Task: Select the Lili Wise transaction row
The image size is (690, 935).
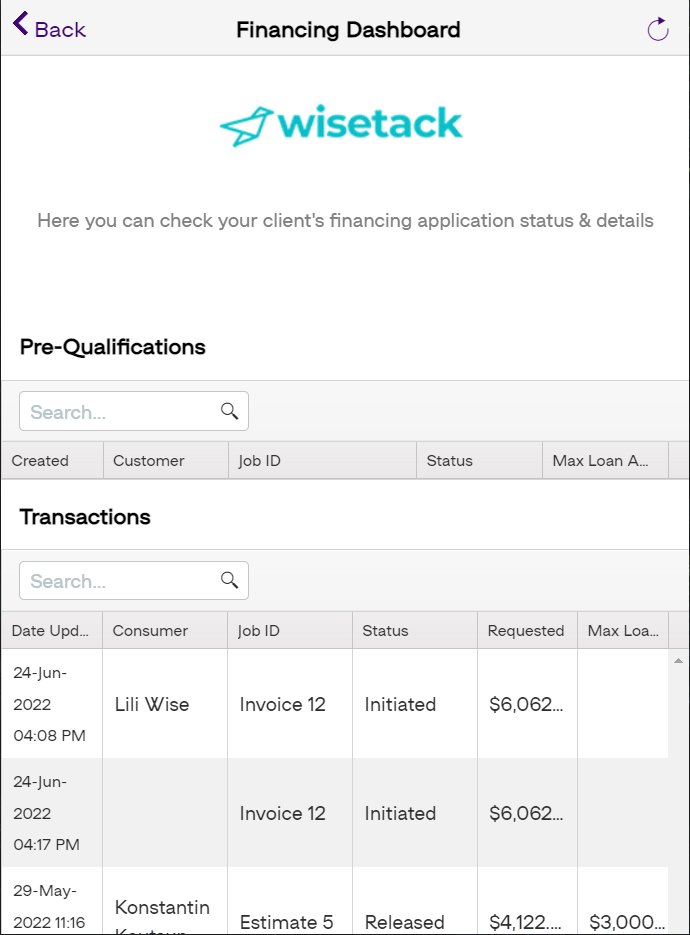Action: tap(335, 704)
